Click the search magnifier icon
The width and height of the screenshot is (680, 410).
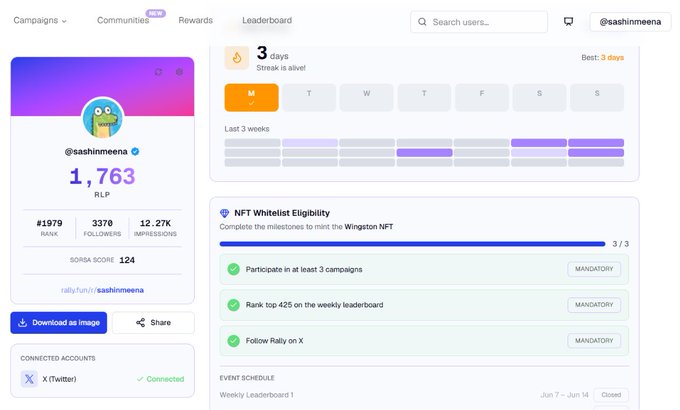(x=422, y=22)
